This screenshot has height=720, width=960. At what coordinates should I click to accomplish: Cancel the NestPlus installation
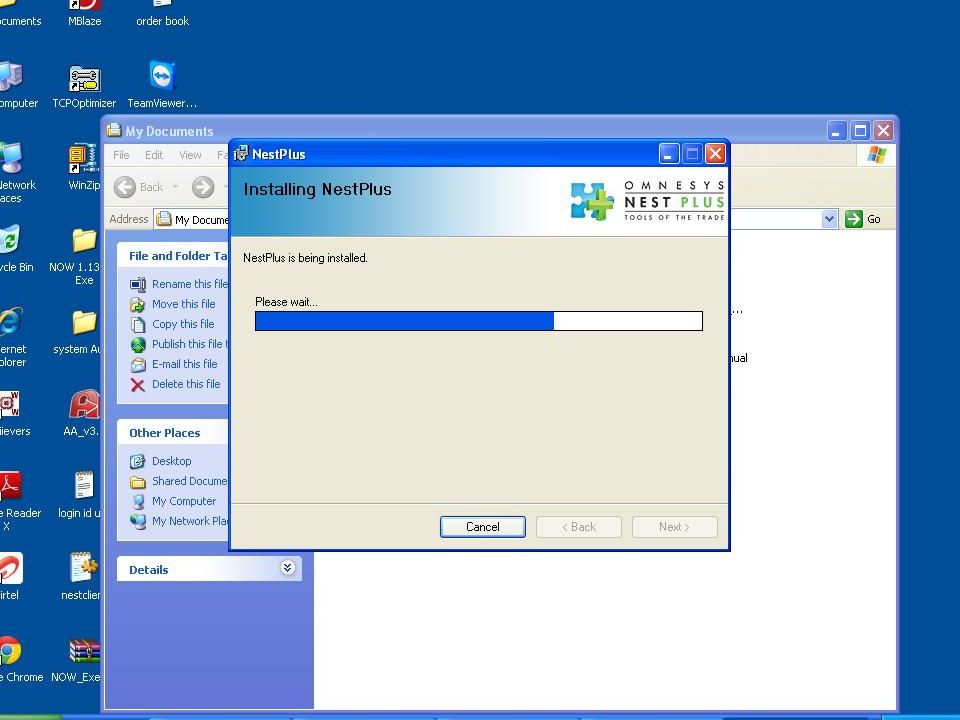(x=482, y=527)
